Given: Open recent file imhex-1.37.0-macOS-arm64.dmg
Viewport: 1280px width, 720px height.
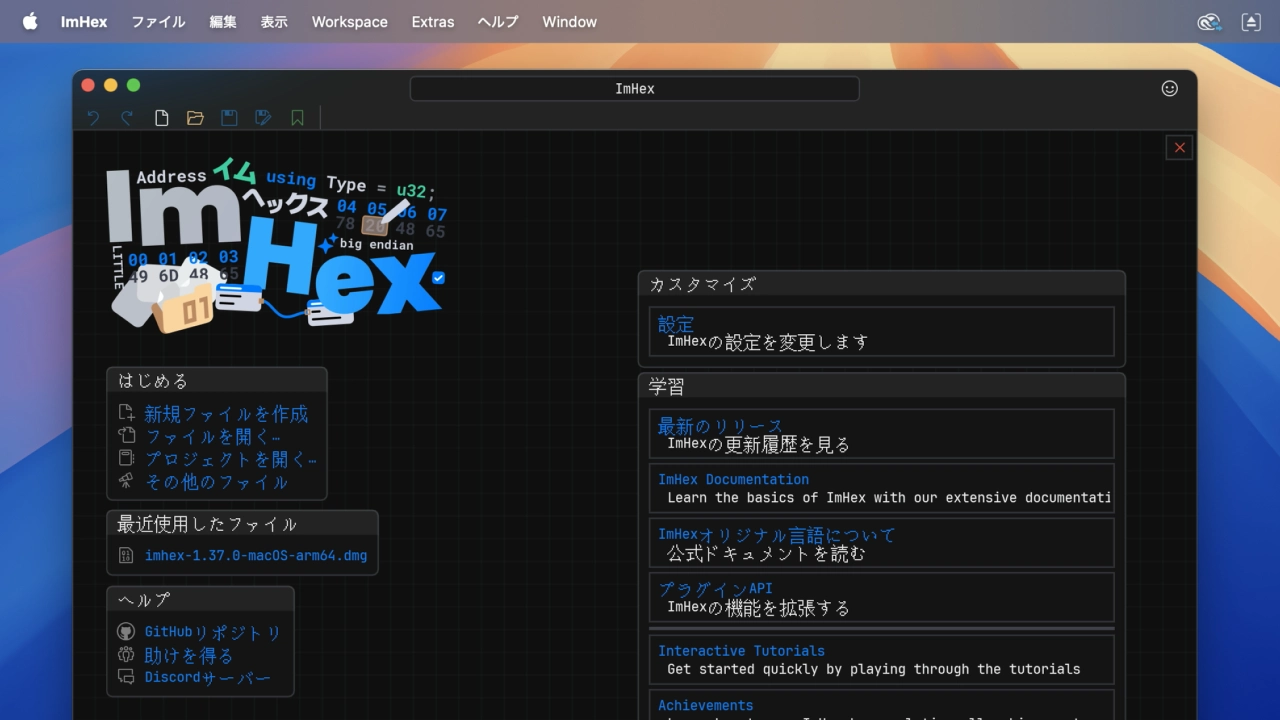Looking at the screenshot, I should click(x=256, y=555).
